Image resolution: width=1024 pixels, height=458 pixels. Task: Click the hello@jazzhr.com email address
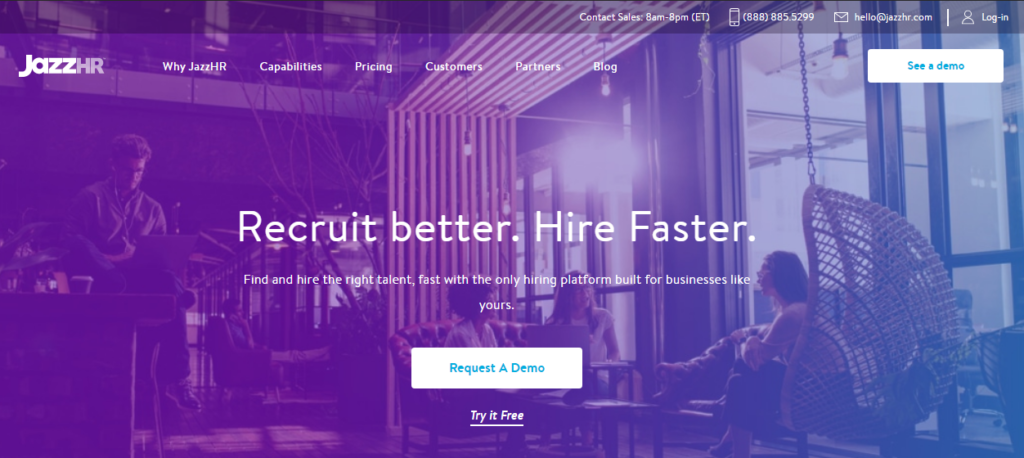click(893, 17)
